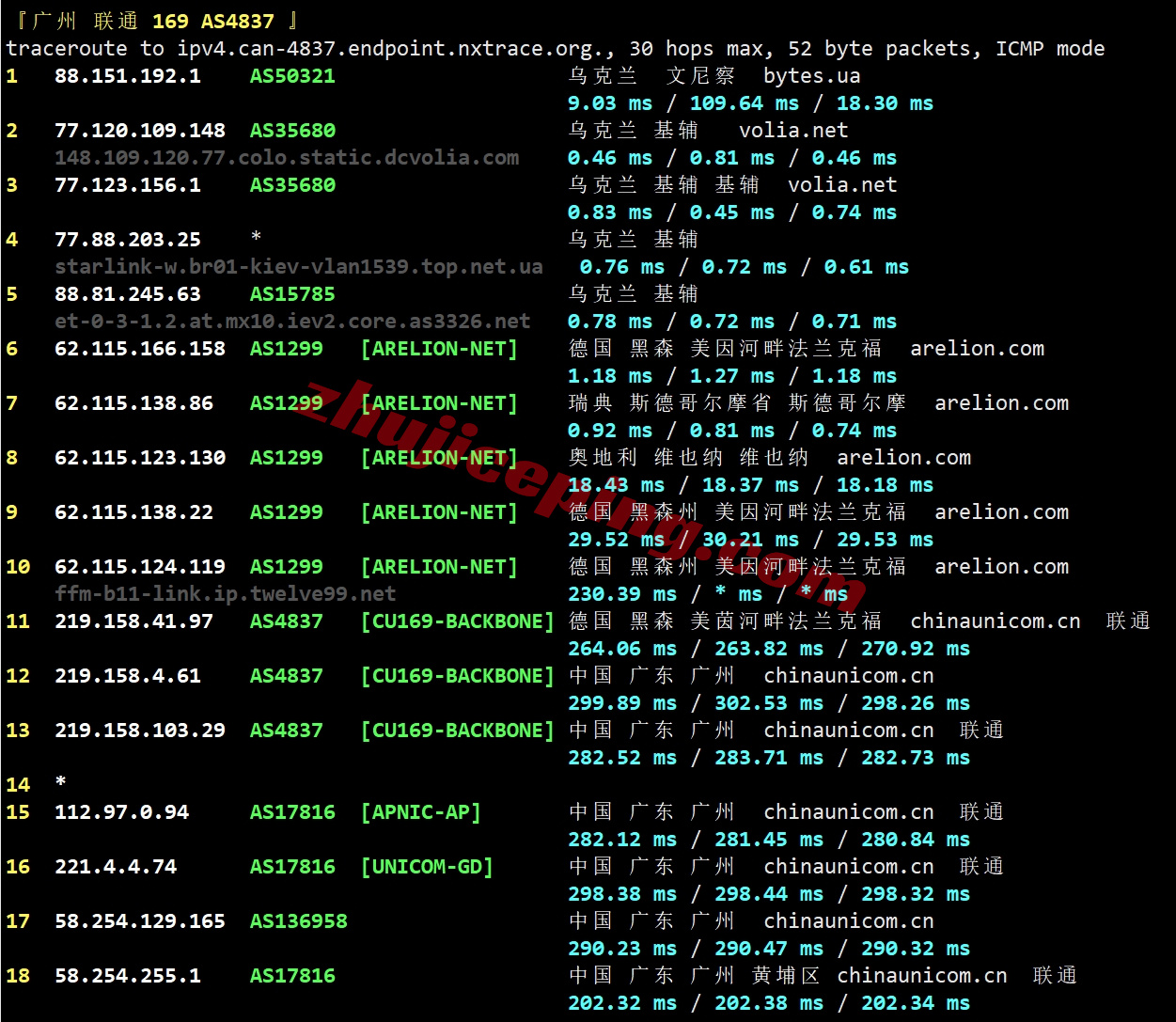Screen dimensions: 1176x1022
Task: Click the latency value 0.92 ms
Action: (x=610, y=431)
